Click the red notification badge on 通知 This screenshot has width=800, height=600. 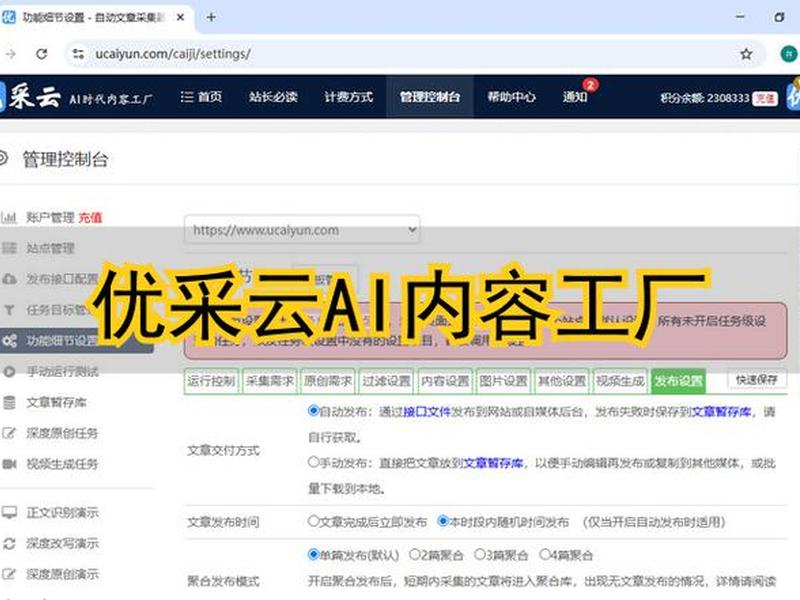pyautogui.click(x=590, y=85)
